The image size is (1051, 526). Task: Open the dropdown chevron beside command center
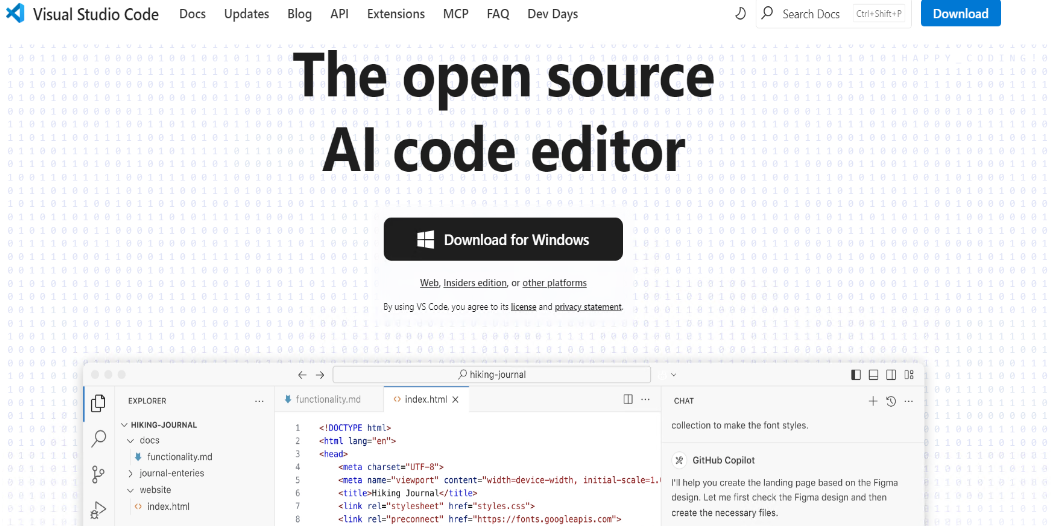pos(674,375)
